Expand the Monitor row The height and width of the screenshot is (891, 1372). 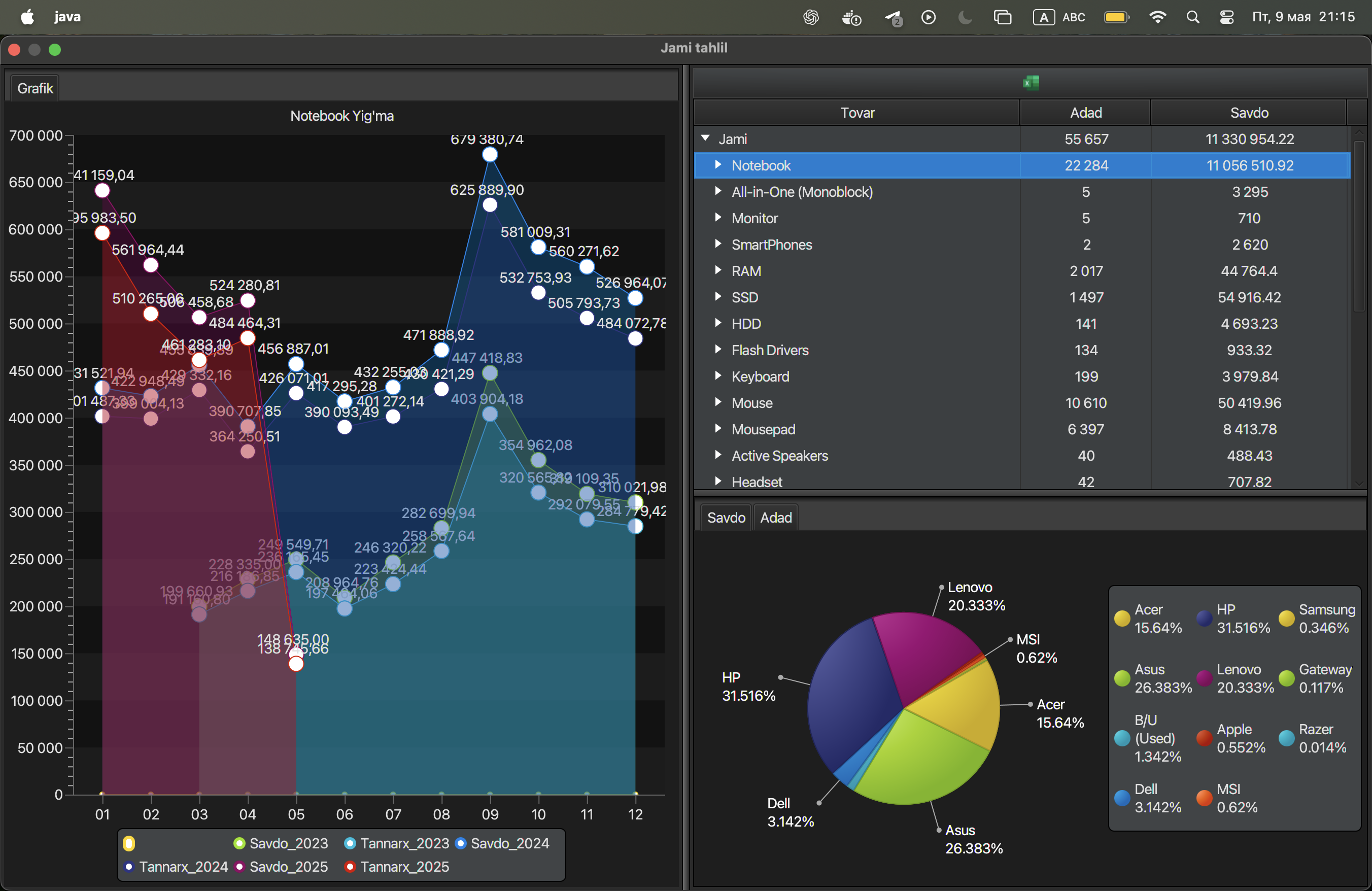click(x=717, y=218)
